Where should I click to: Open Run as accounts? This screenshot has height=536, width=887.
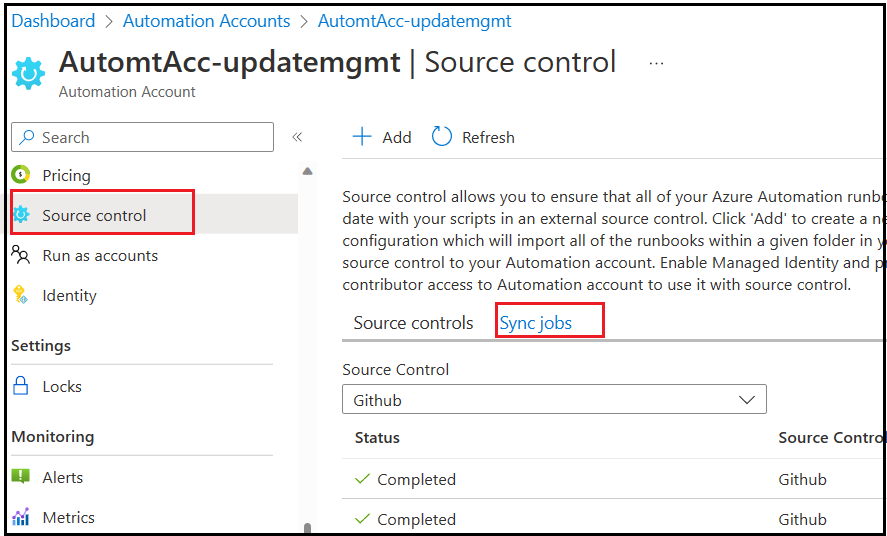[x=100, y=256]
